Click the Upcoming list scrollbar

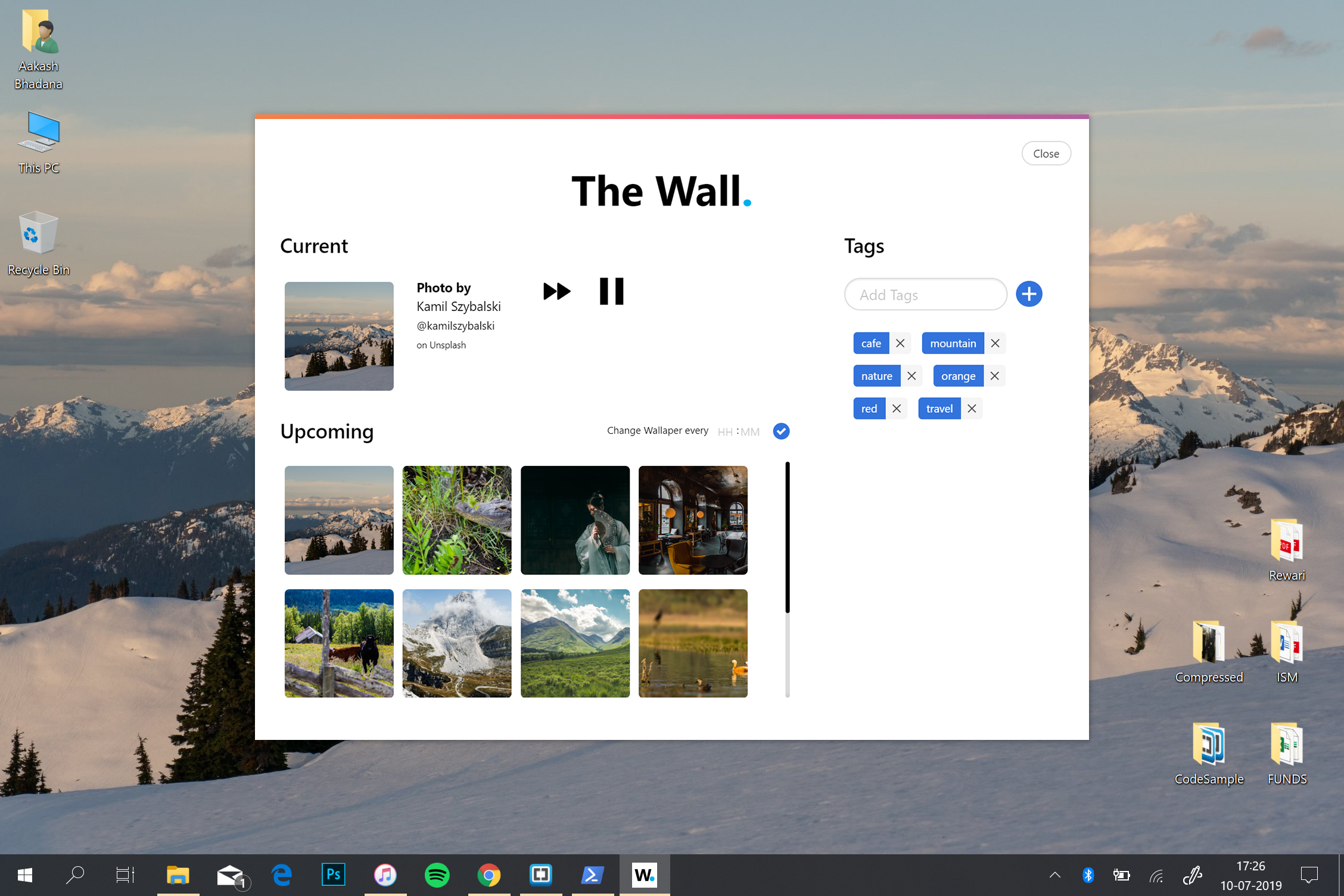(787, 537)
